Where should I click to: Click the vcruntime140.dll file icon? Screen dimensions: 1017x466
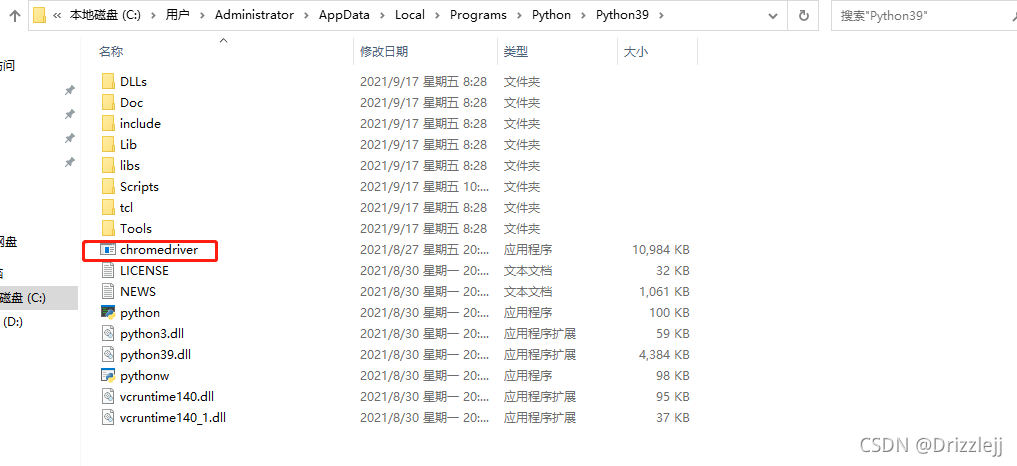point(108,397)
